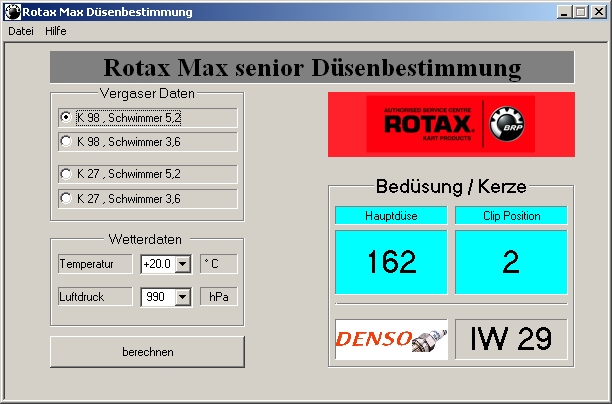Click the app icon in title bar

point(12,12)
